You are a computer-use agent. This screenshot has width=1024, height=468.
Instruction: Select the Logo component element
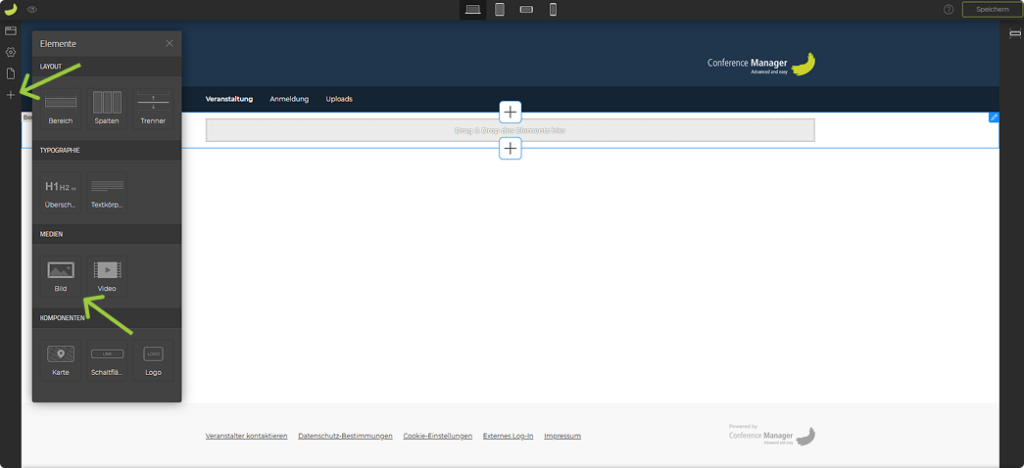tap(153, 360)
